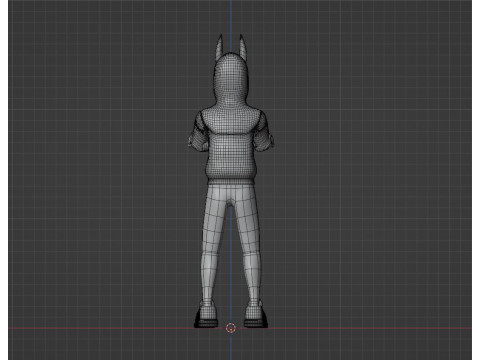Select the right pointed ear on the hood

click(243, 47)
